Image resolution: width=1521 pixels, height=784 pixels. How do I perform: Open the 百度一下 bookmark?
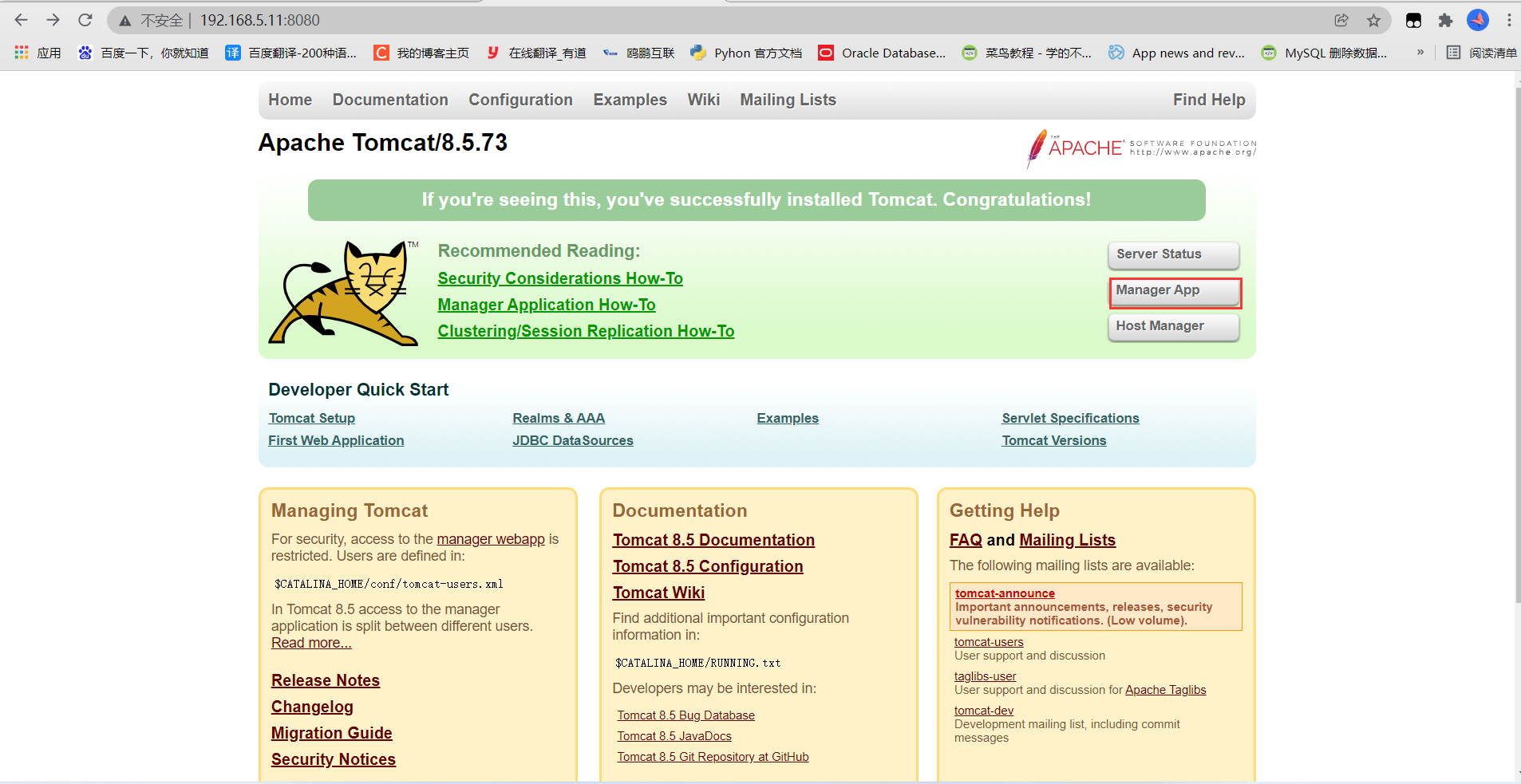point(144,53)
